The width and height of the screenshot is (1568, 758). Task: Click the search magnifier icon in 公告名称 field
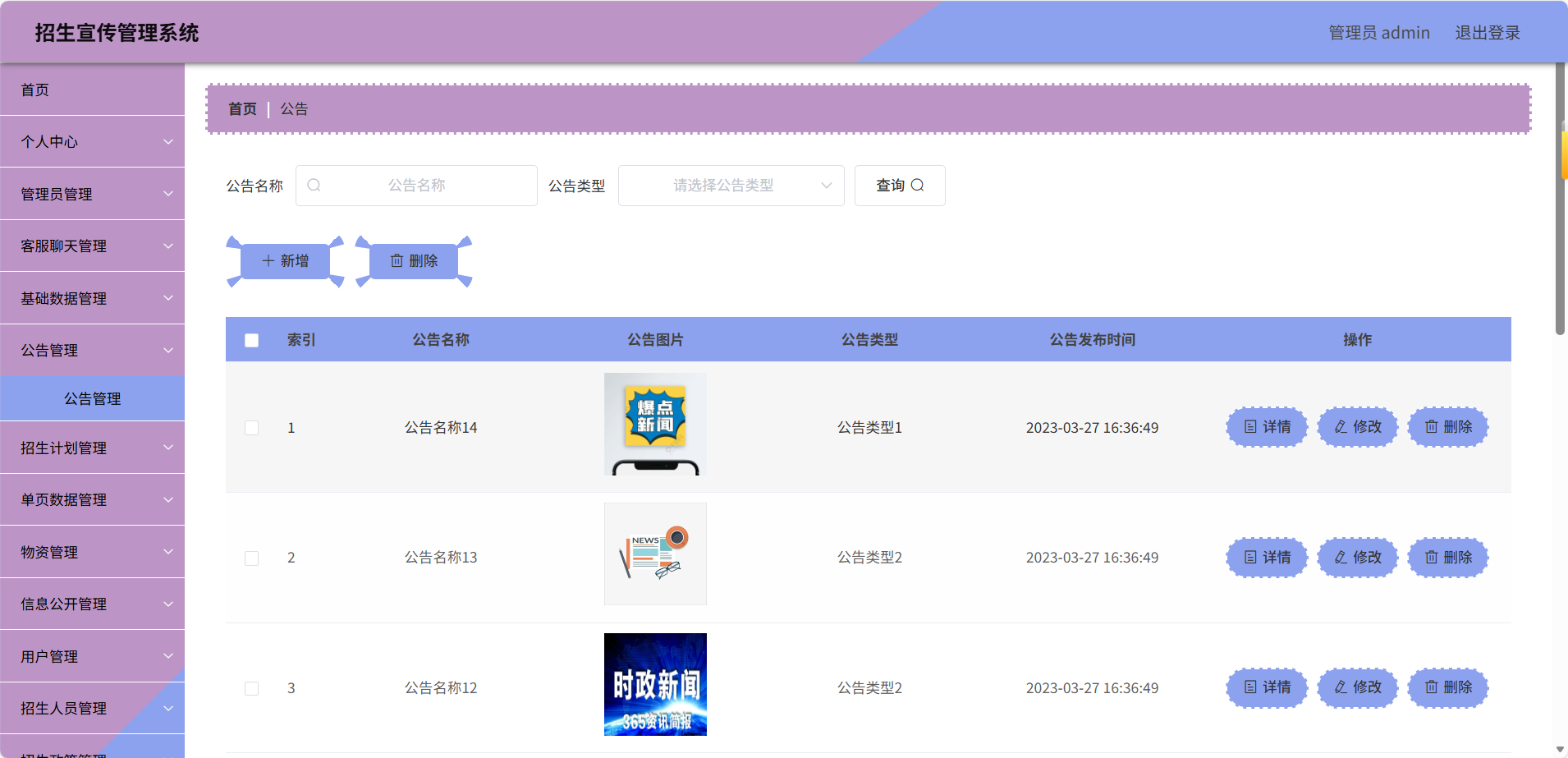(314, 186)
